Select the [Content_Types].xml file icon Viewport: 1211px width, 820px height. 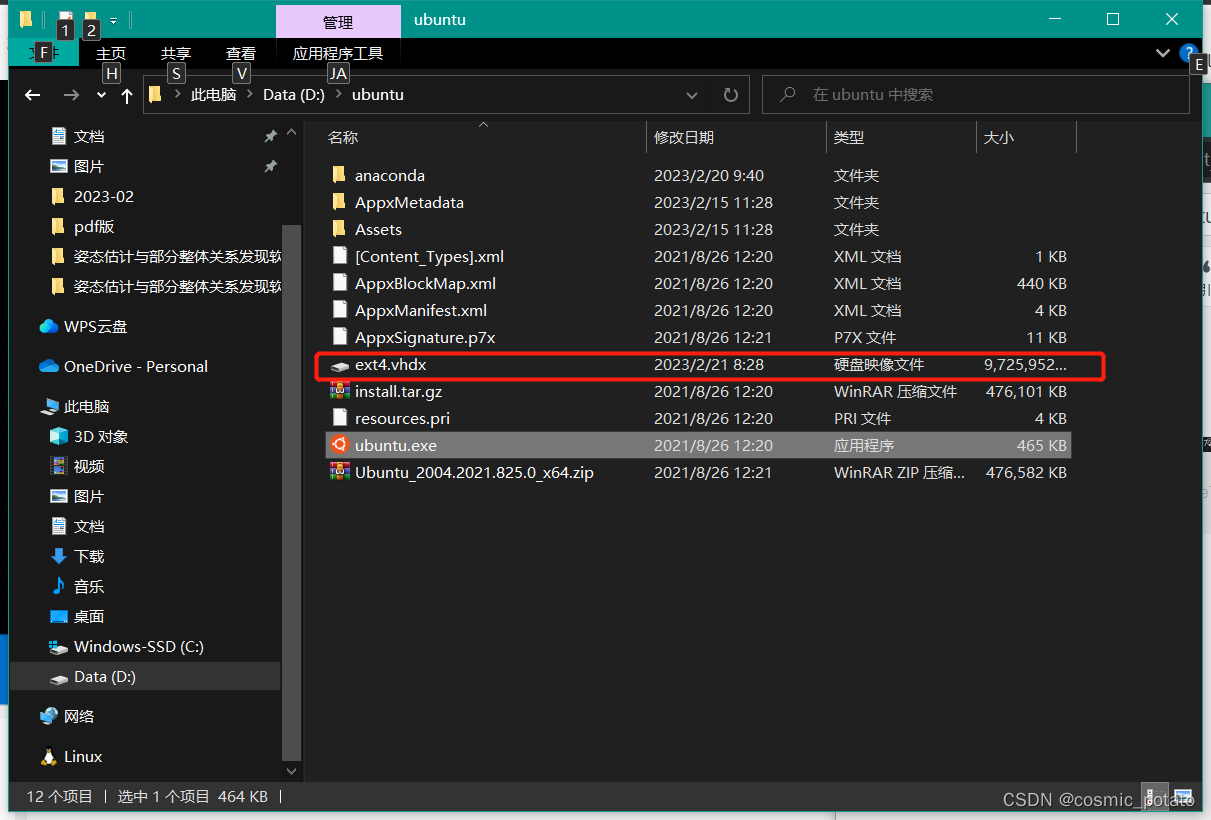[339, 256]
